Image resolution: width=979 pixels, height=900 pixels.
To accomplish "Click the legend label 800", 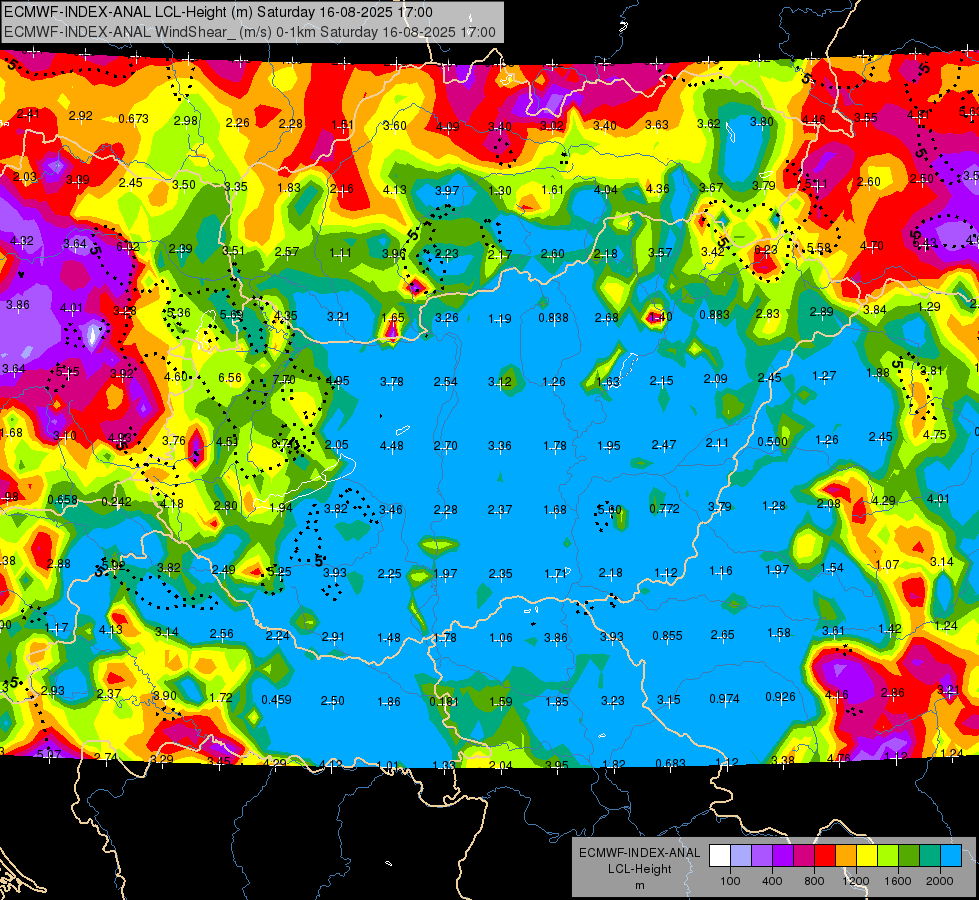I will click(x=814, y=881).
